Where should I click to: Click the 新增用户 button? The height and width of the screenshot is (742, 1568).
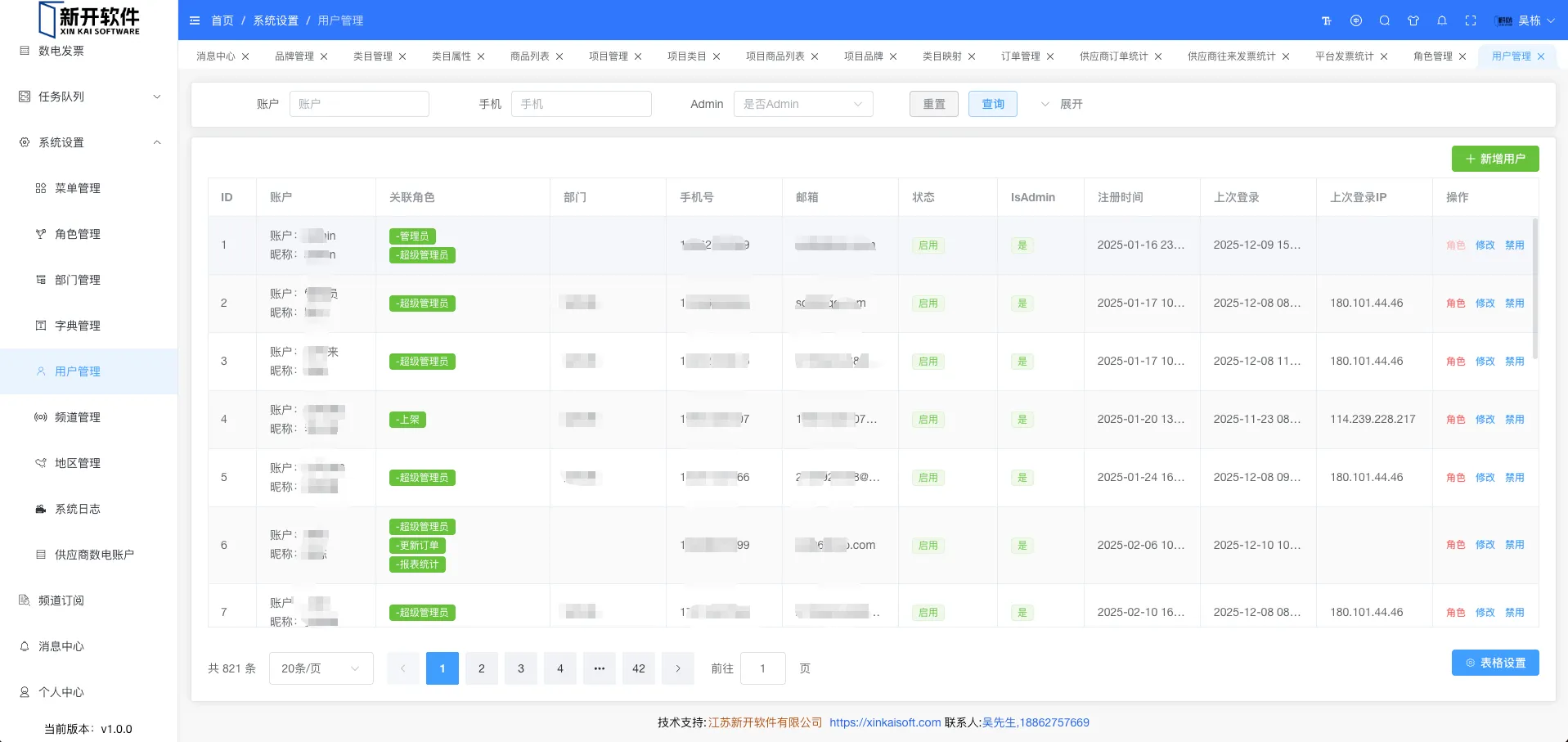[1494, 159]
